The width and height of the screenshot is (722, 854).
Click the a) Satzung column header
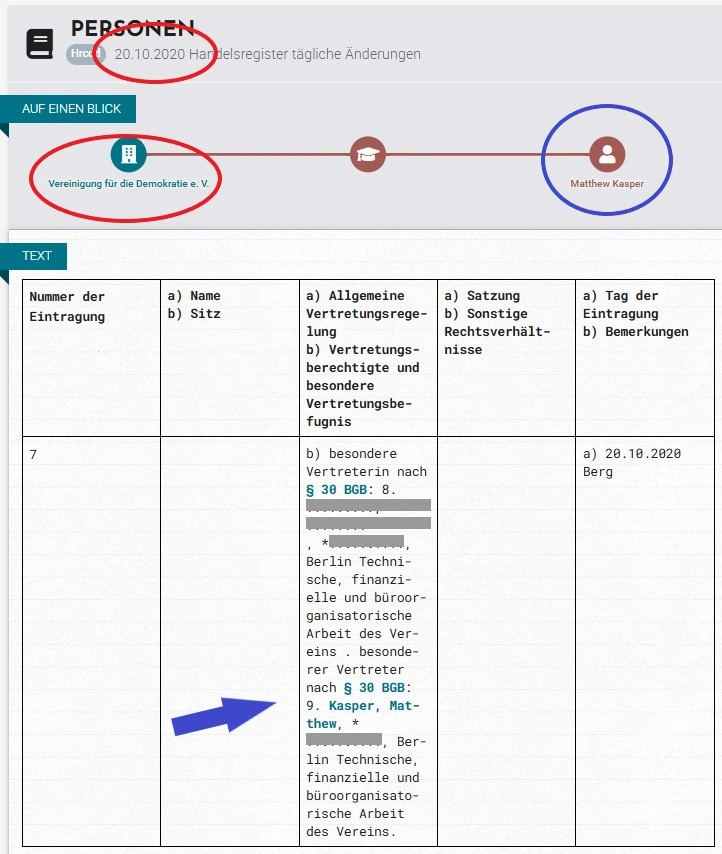pos(506,358)
